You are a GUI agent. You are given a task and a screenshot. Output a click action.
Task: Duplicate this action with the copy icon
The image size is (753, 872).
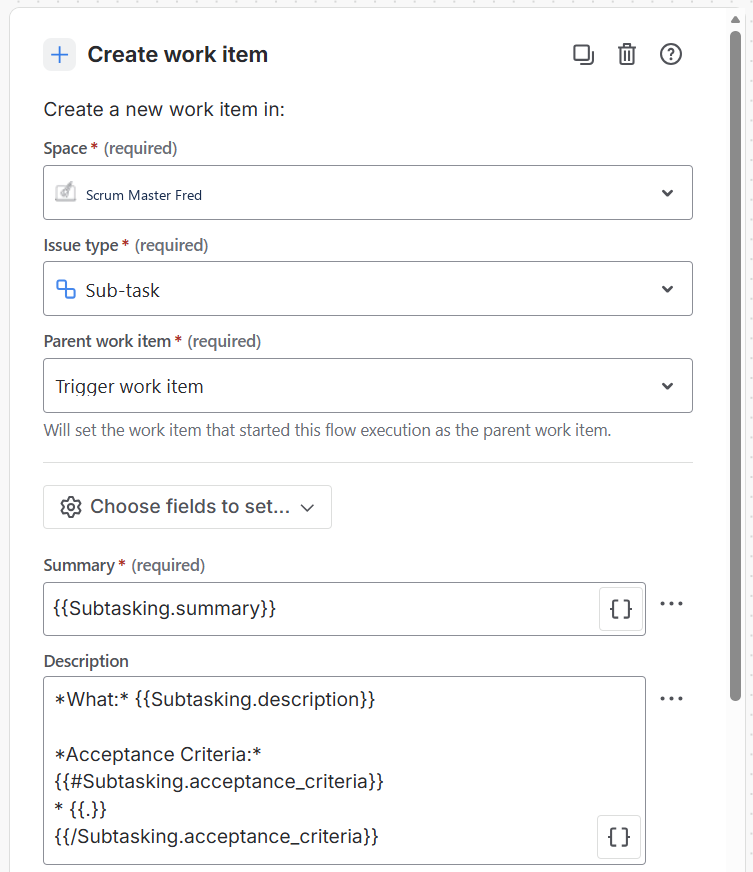point(583,54)
